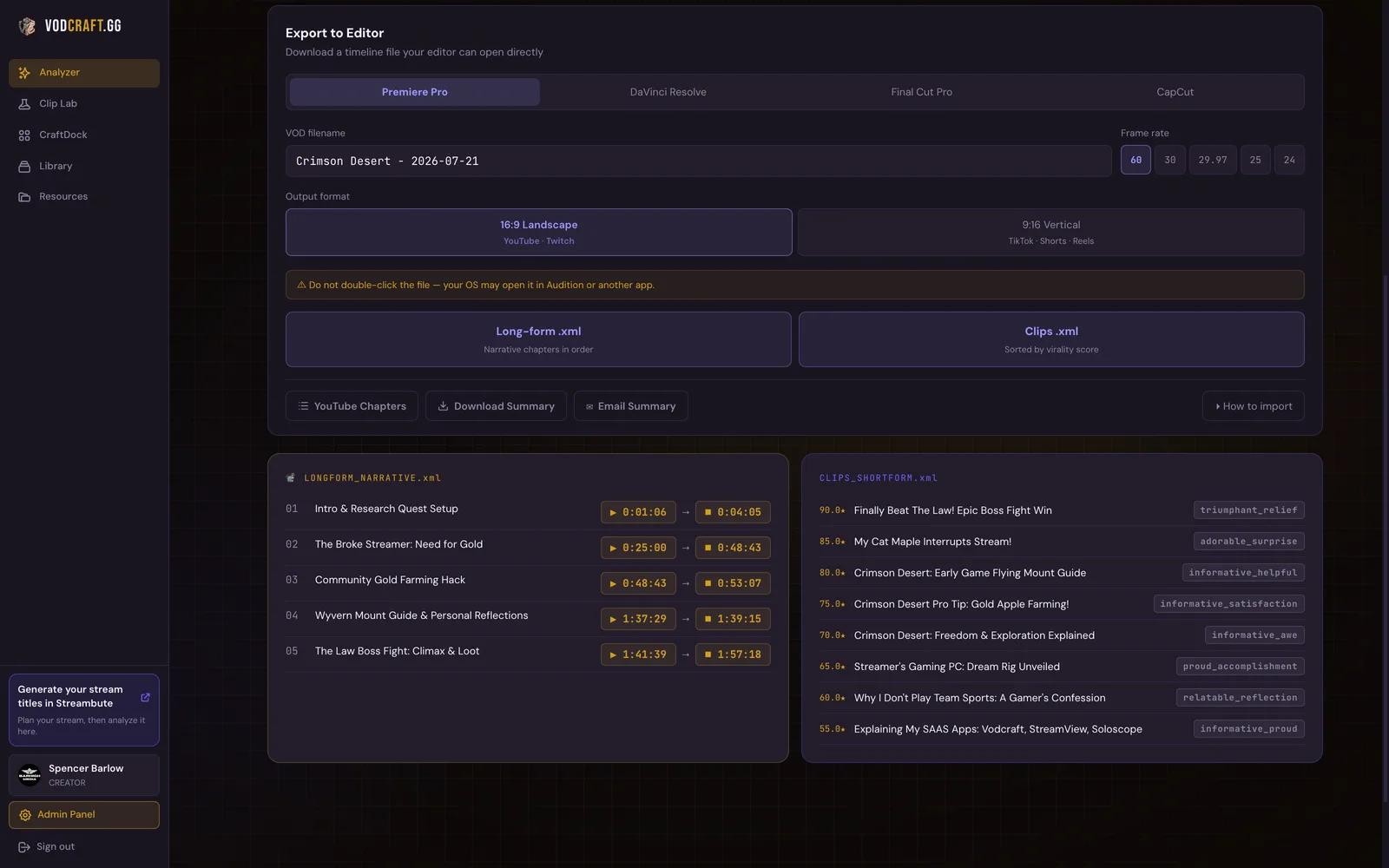This screenshot has height=868, width=1389.
Task: Click the VOD filename input field
Action: 698,161
